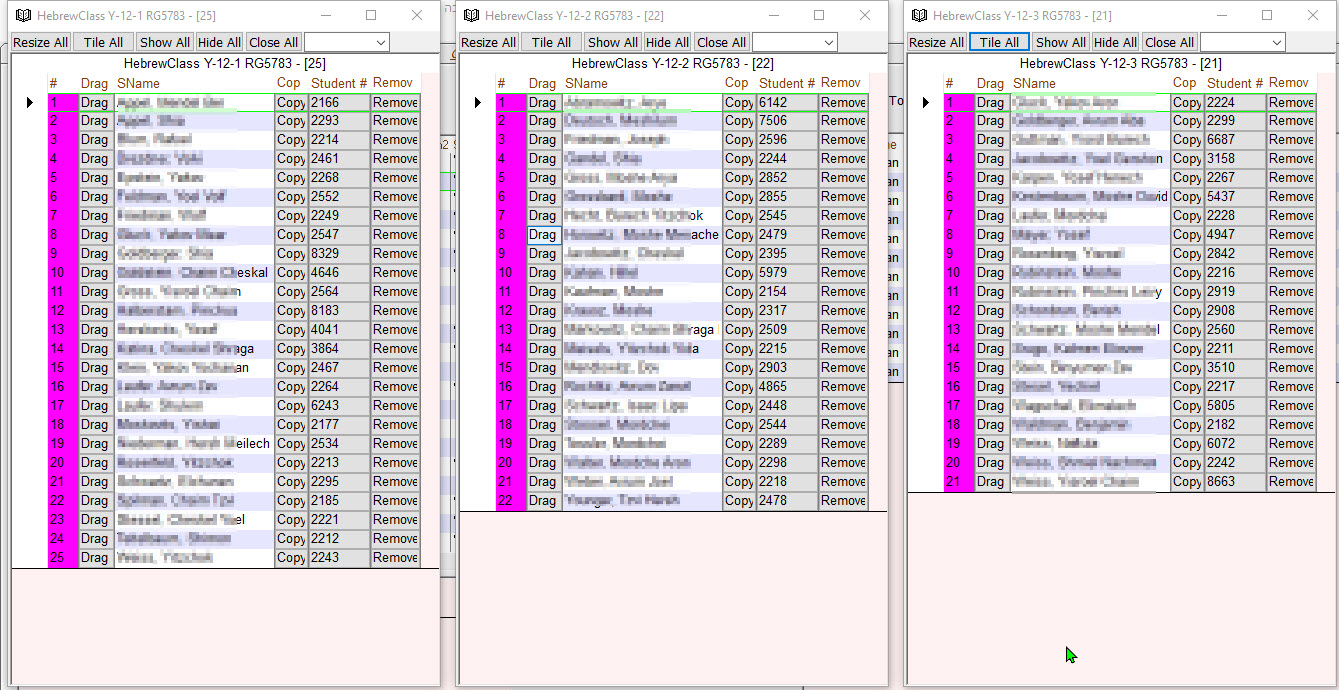Viewport: 1339px width, 690px height.
Task: Sort by the SName column header in Y-12-2
Action: click(586, 83)
